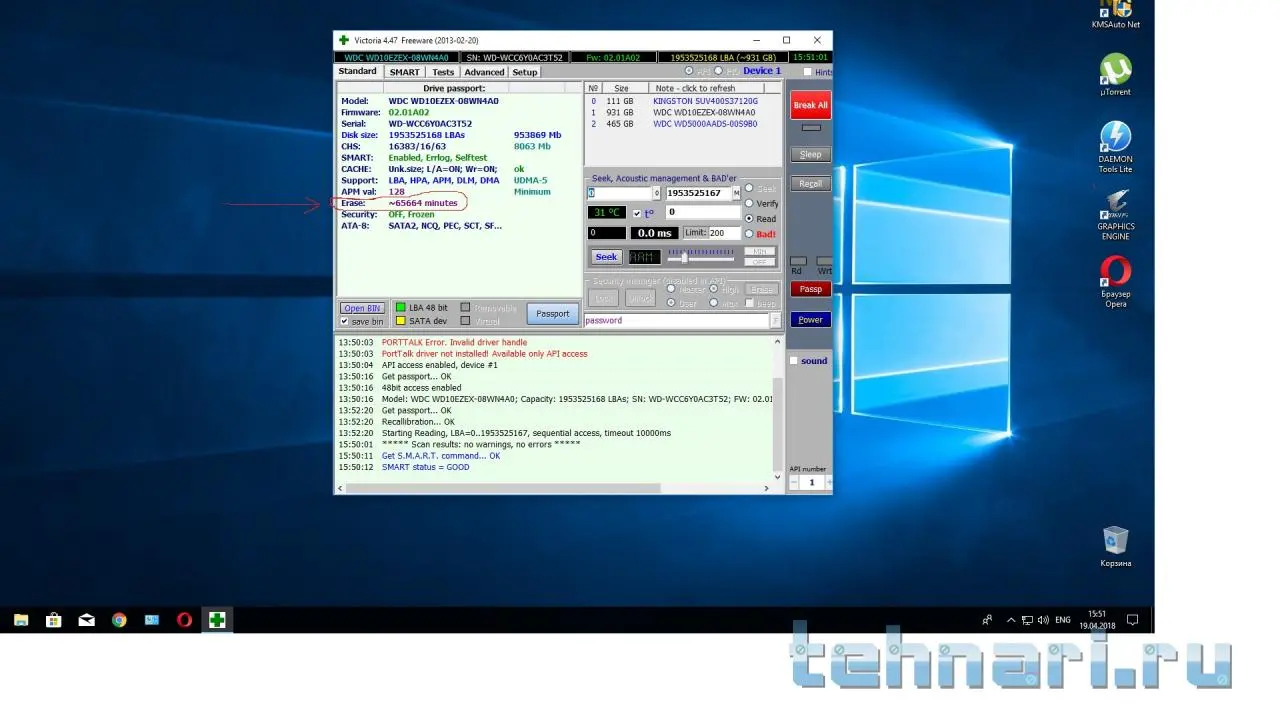Open the Recycle Bin on desktop
This screenshot has width=1280, height=720.
1115,541
